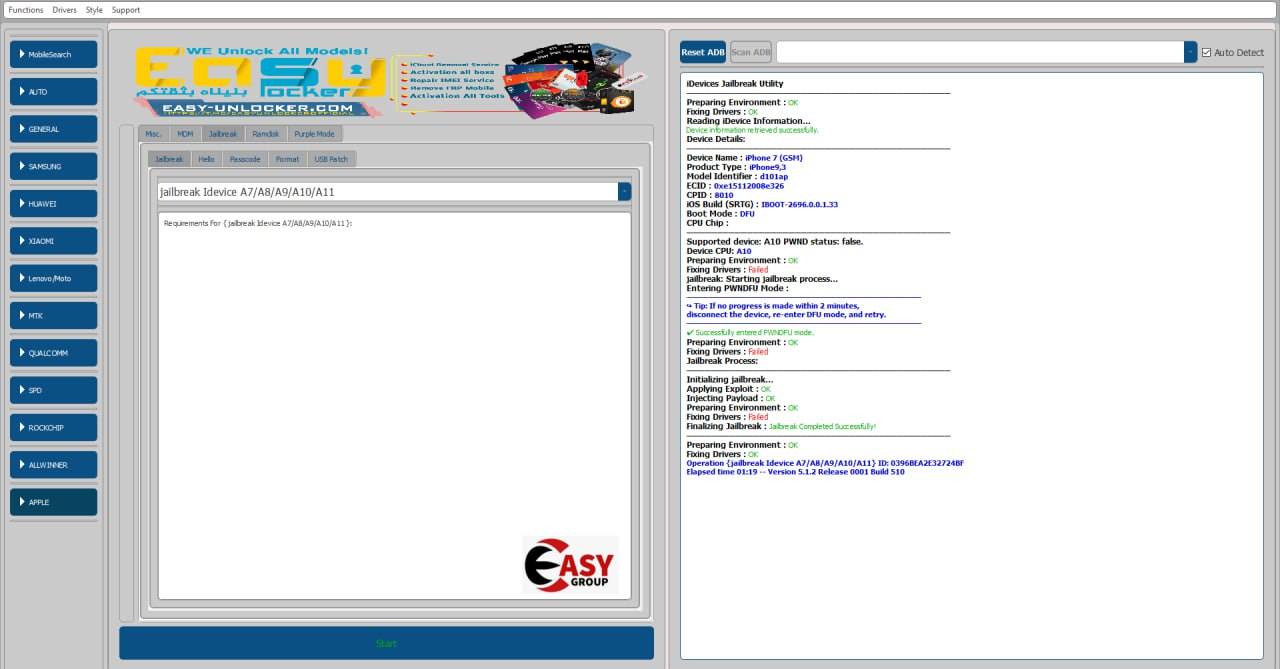
Task: Click the 'Injecting Payload : OK' line
Action: click(x=730, y=398)
